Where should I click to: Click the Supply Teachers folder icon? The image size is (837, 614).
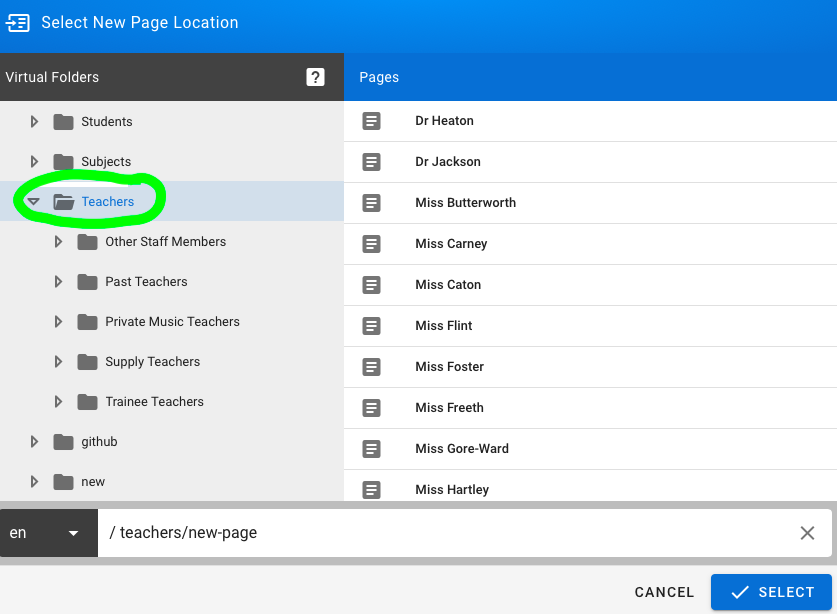pos(88,362)
